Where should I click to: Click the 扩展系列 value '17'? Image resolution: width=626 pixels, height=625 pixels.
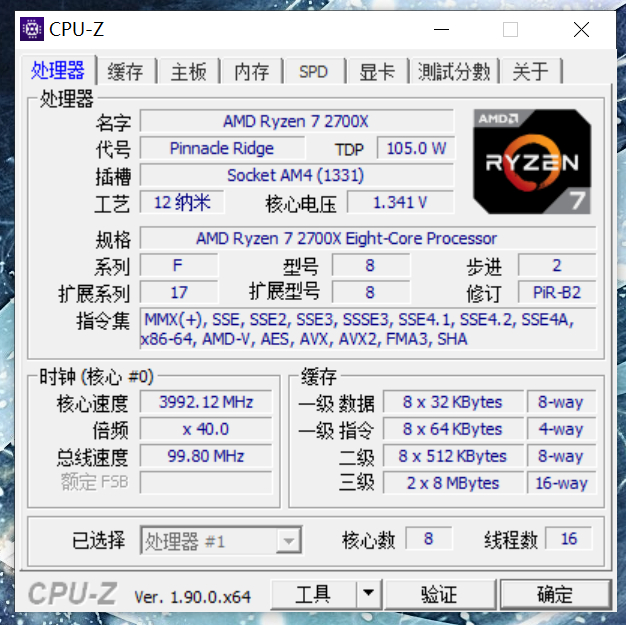tap(179, 292)
